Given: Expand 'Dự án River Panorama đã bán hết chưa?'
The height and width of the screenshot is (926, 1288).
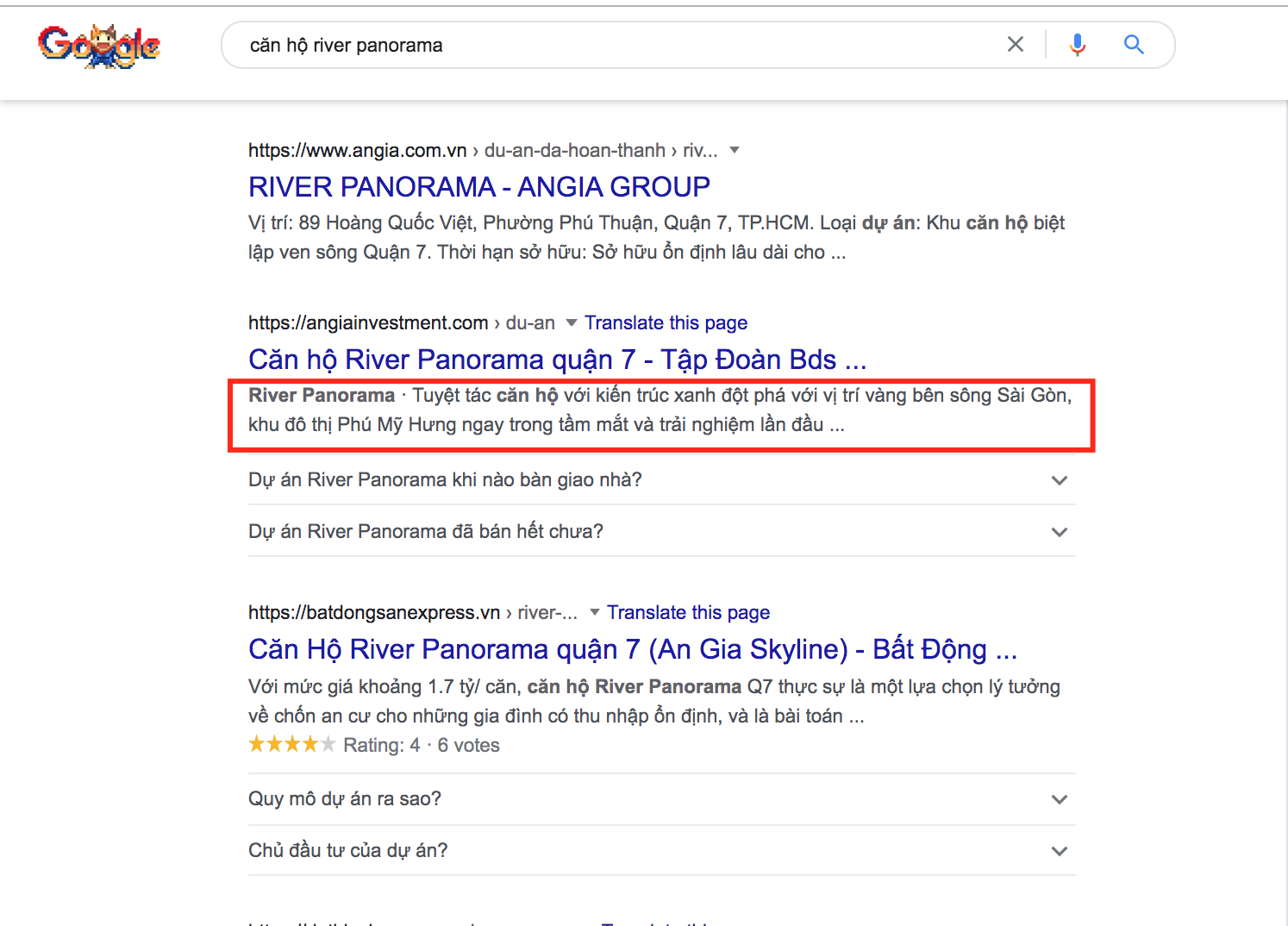Looking at the screenshot, I should [661, 531].
